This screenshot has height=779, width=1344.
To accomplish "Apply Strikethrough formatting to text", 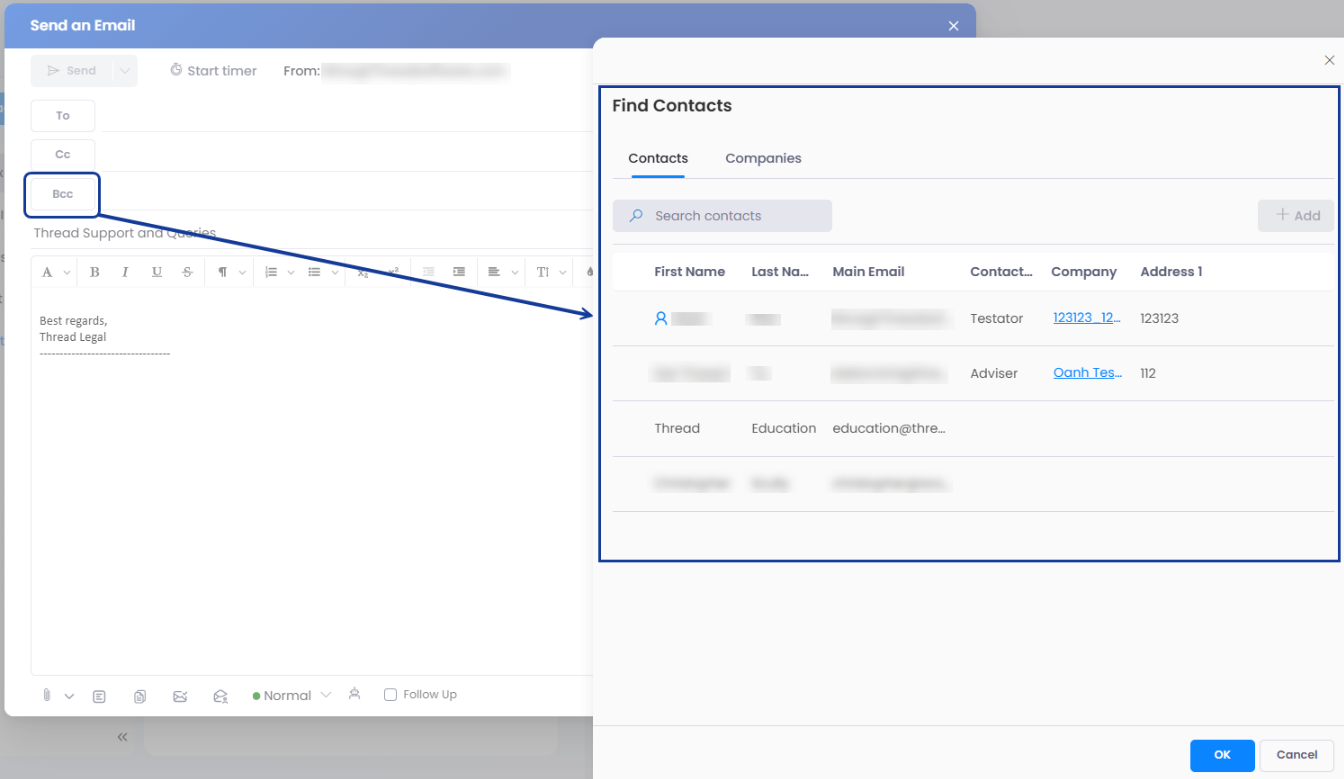I will [187, 272].
